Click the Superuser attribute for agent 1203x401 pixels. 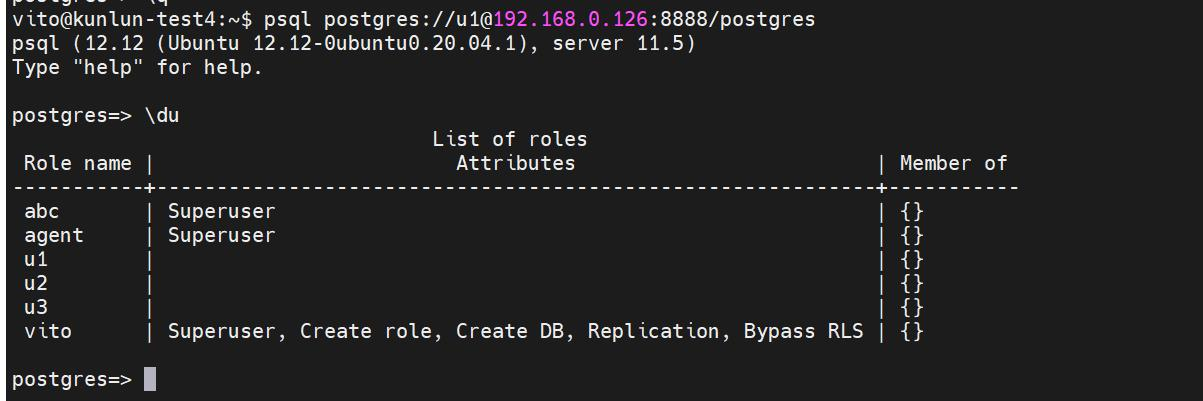coord(222,236)
